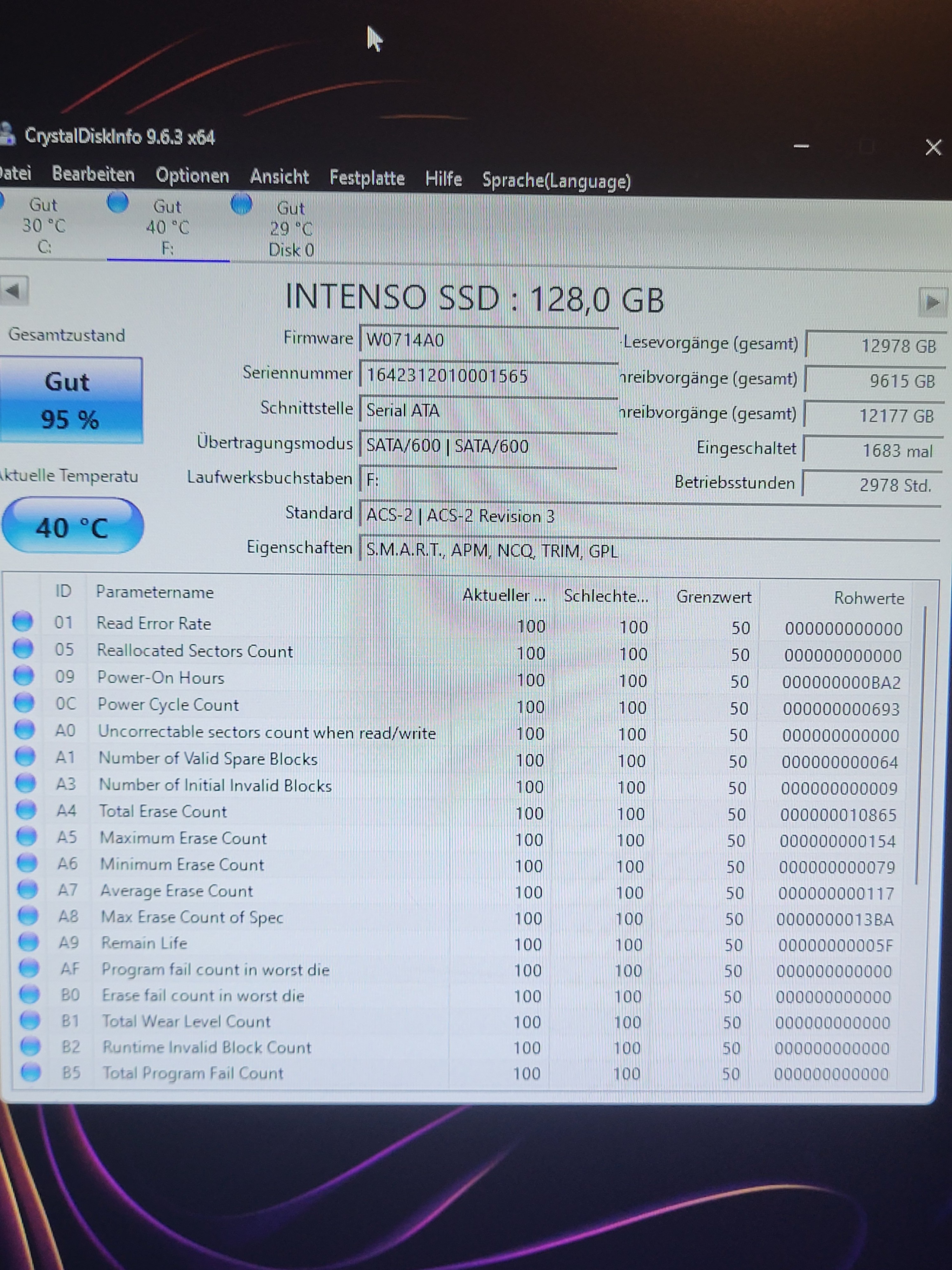Screen dimensions: 952x1270
Task: Click the Seriennummer value field
Action: tap(488, 376)
